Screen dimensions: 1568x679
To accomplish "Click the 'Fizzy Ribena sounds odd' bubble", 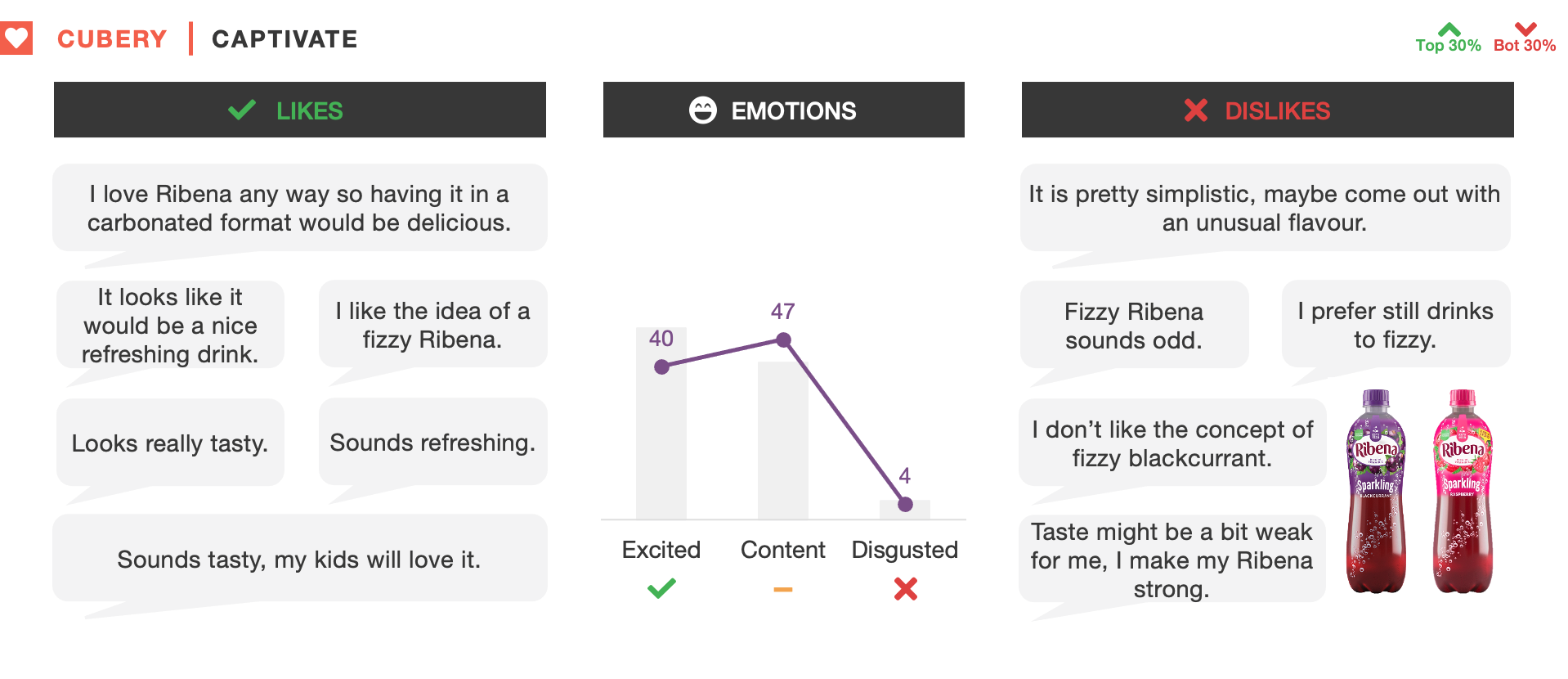I will pyautogui.click(x=1134, y=326).
